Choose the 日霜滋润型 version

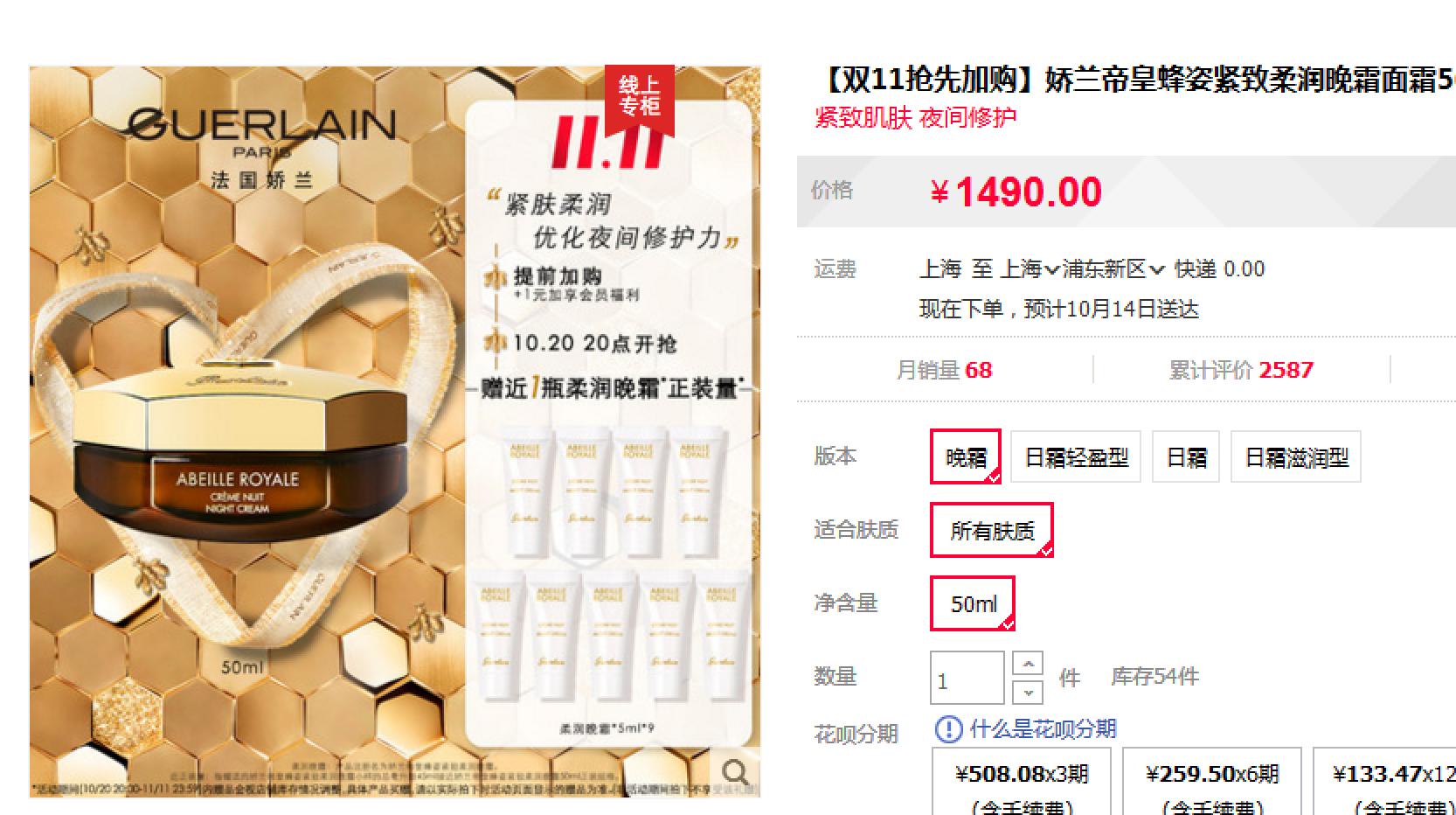coord(1296,456)
